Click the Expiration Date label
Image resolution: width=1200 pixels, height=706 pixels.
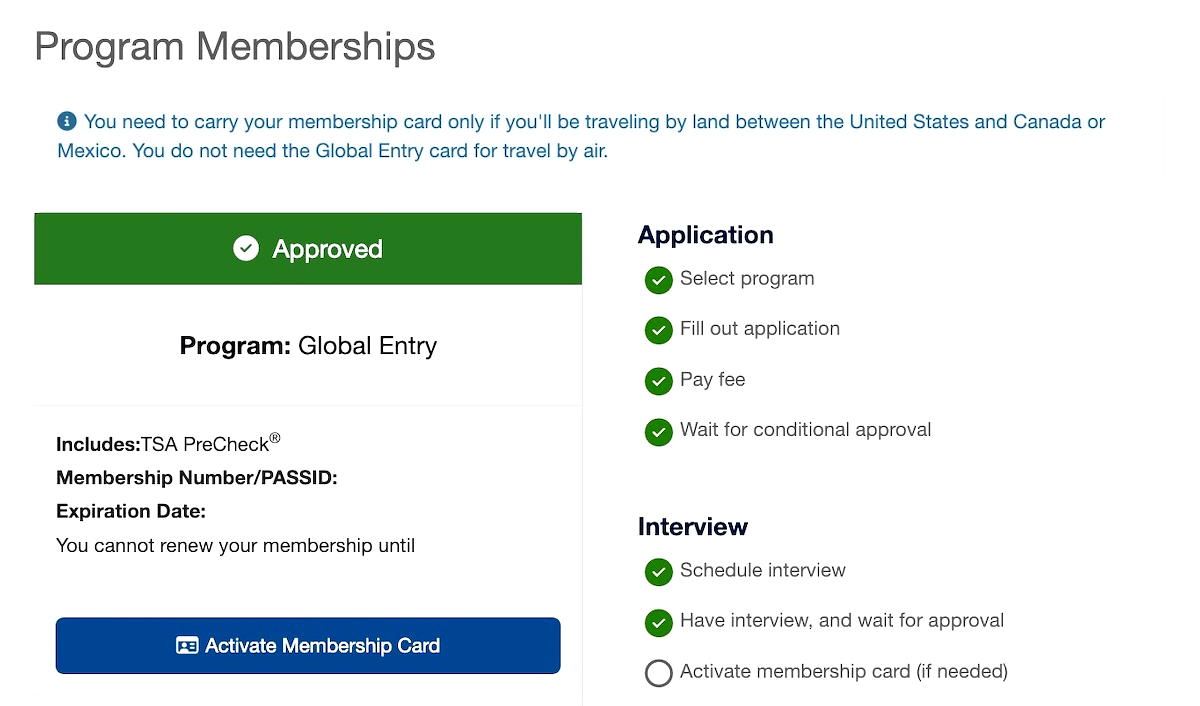tap(131, 512)
